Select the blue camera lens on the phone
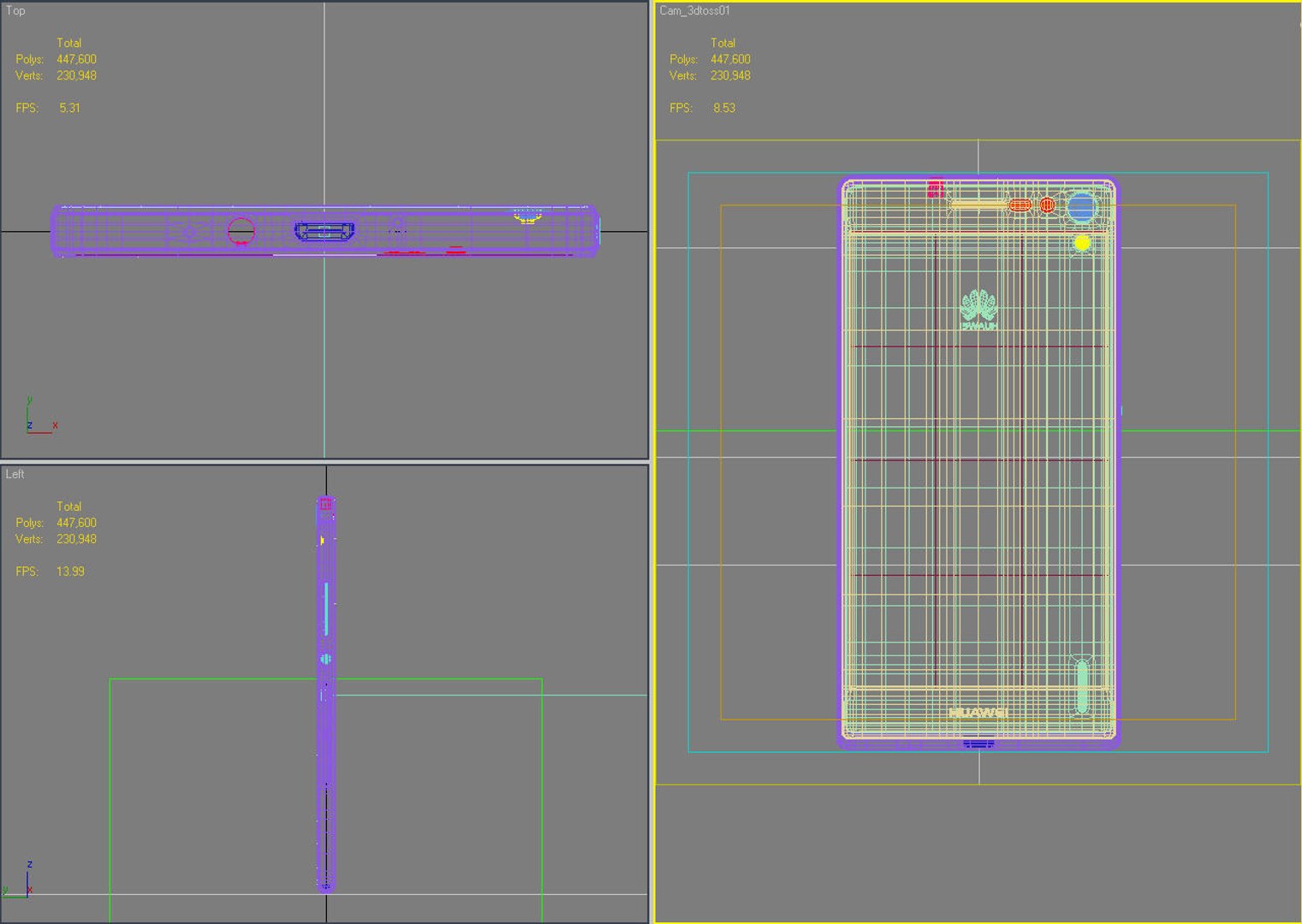This screenshot has height=924, width=1302. coord(1081,207)
